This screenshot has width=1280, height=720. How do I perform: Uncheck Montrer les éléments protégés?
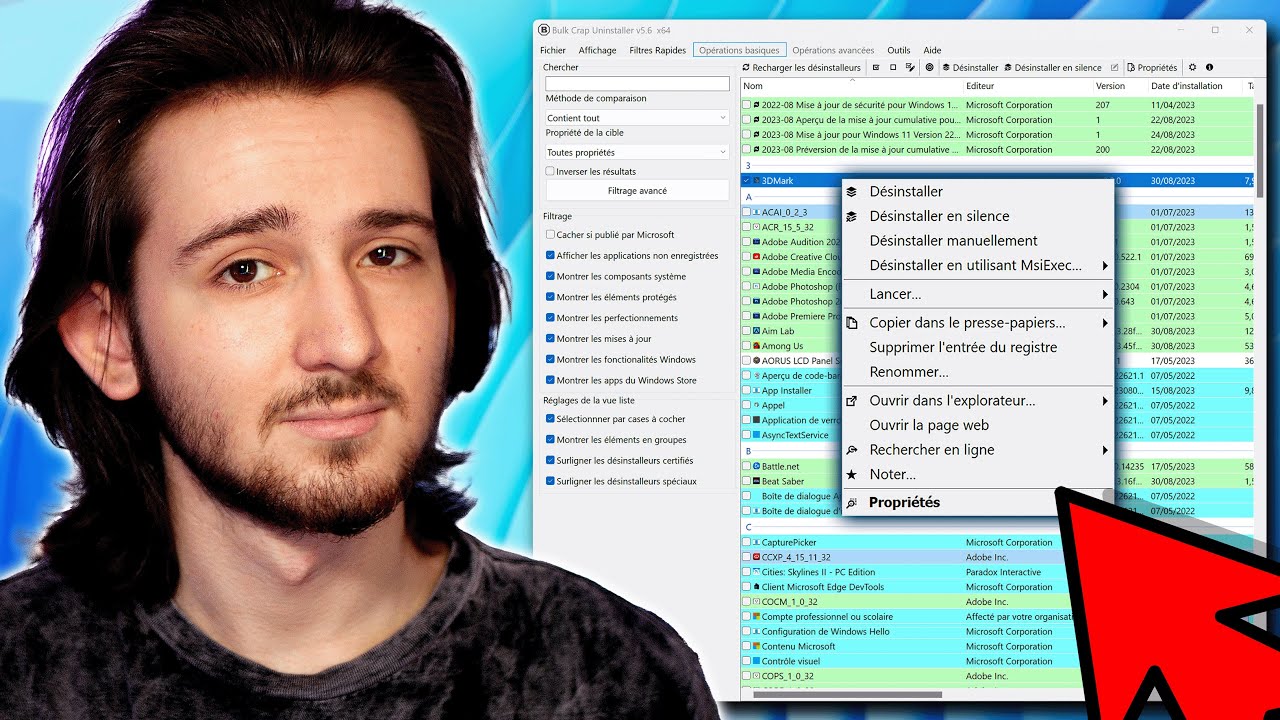point(550,297)
